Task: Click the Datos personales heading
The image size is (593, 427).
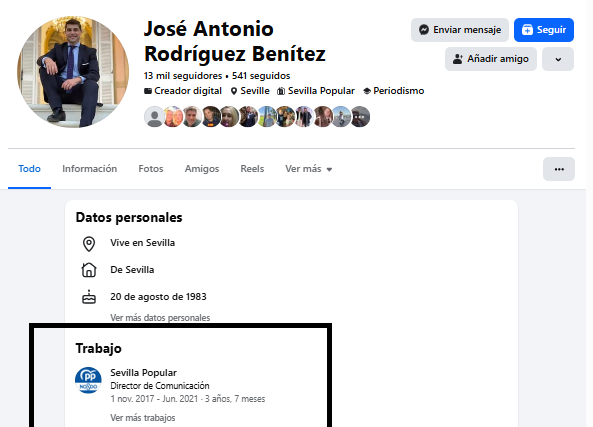Action: coord(129,218)
